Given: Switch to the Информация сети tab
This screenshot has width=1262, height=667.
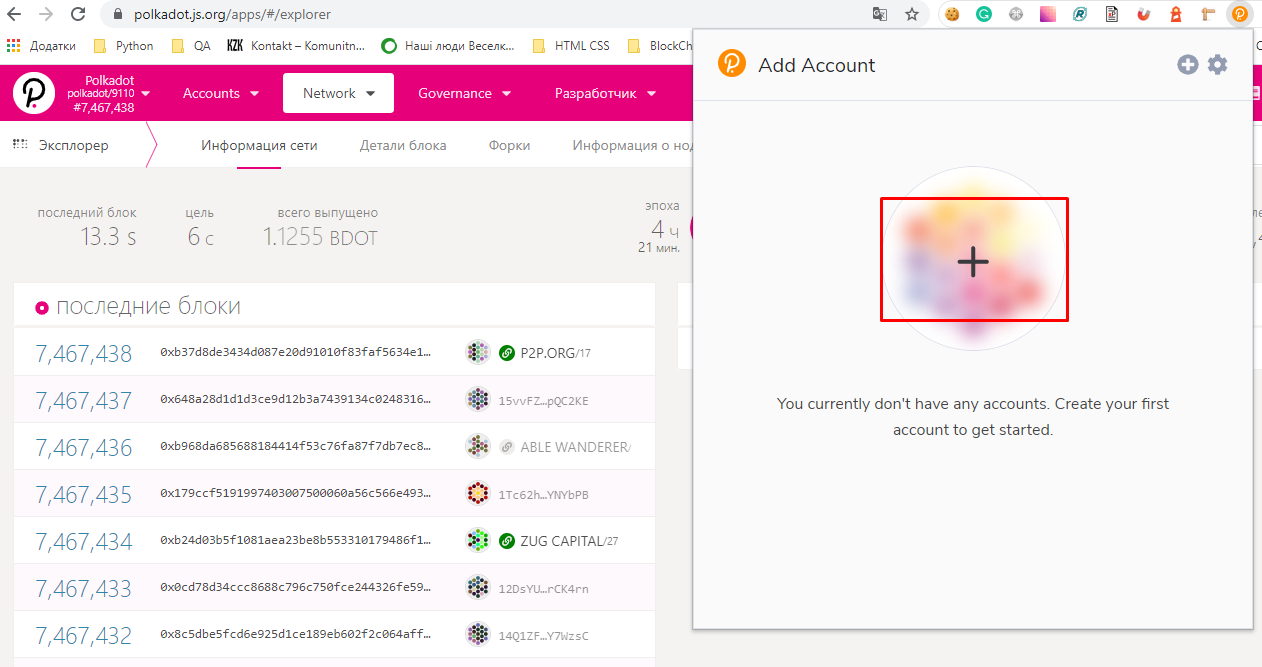Looking at the screenshot, I should [x=259, y=145].
